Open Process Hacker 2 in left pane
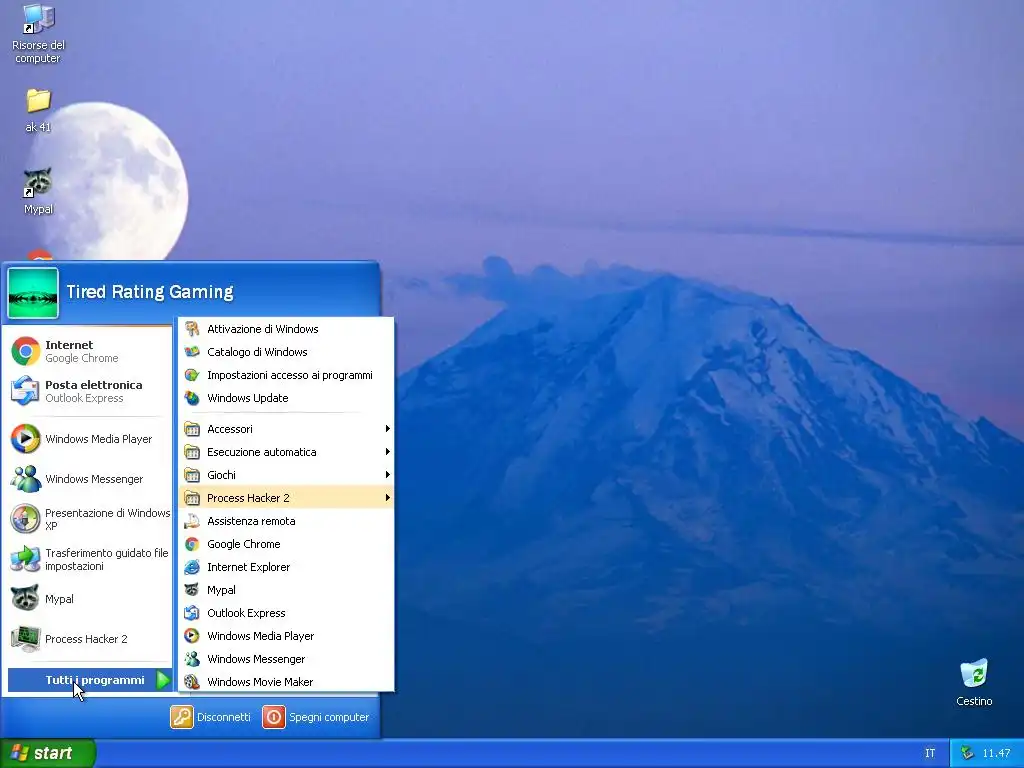Viewport: 1024px width, 768px height. [89, 639]
